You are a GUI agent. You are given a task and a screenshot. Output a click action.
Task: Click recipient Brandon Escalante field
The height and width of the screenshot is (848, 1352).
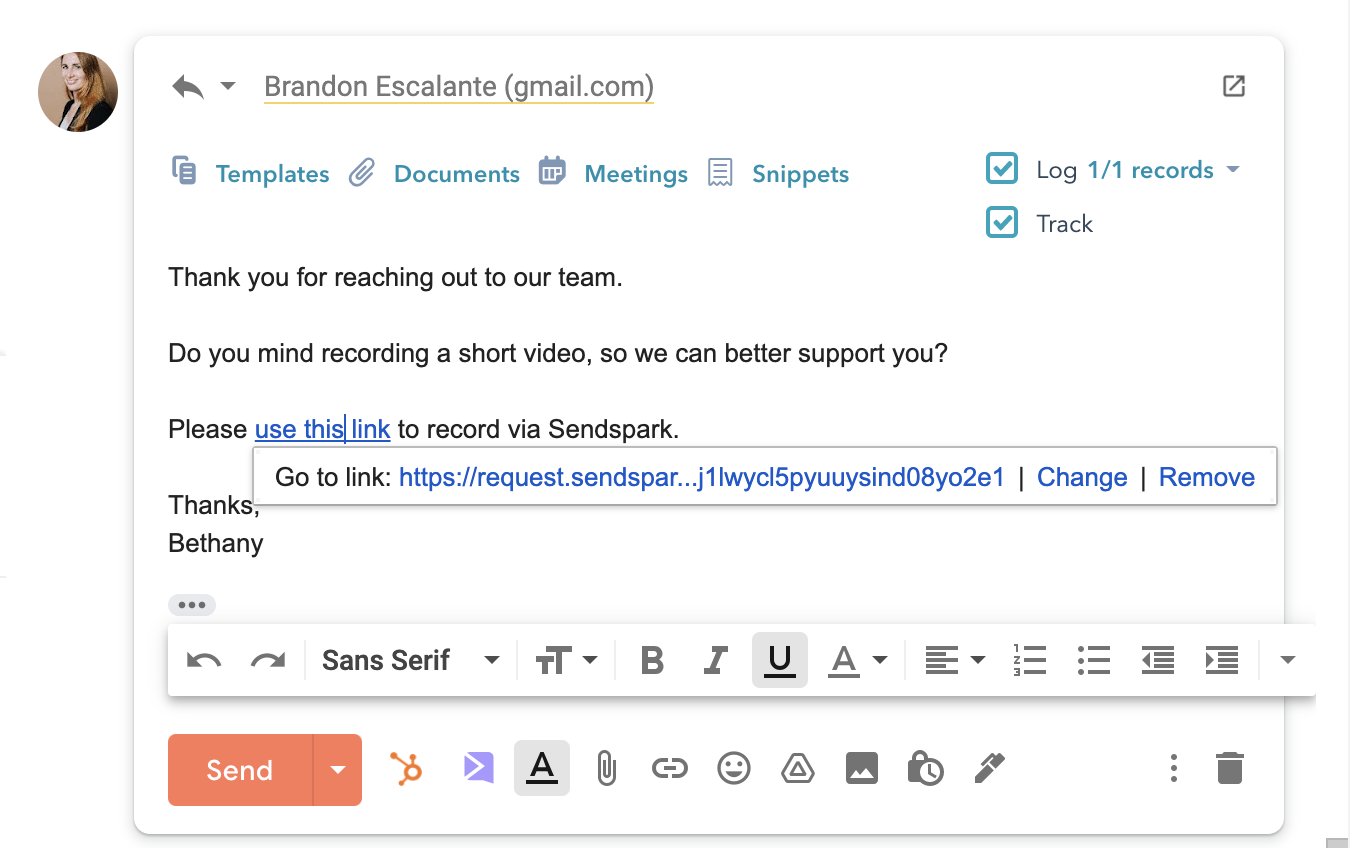(459, 87)
